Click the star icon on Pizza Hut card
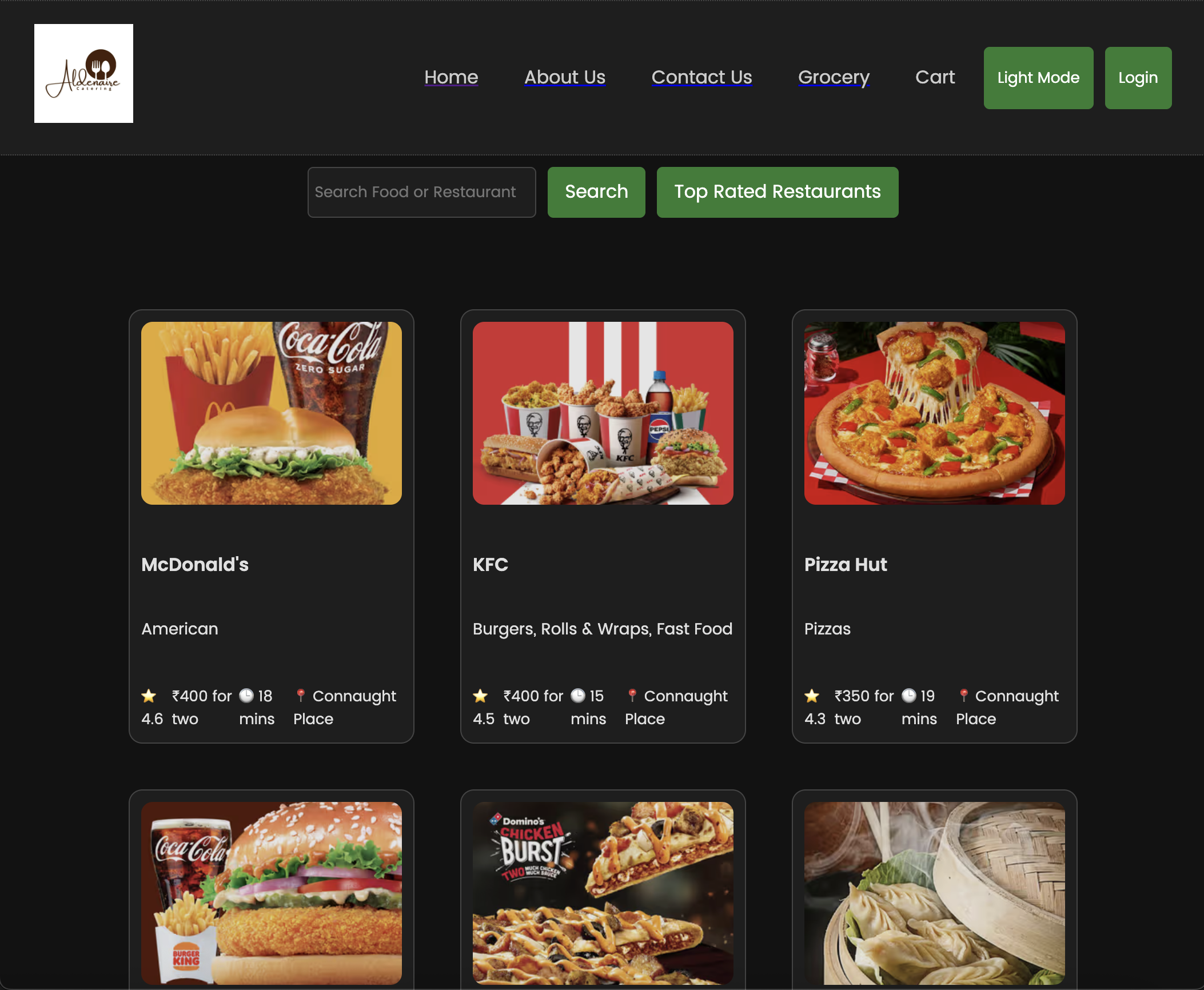1204x990 pixels. [x=812, y=696]
